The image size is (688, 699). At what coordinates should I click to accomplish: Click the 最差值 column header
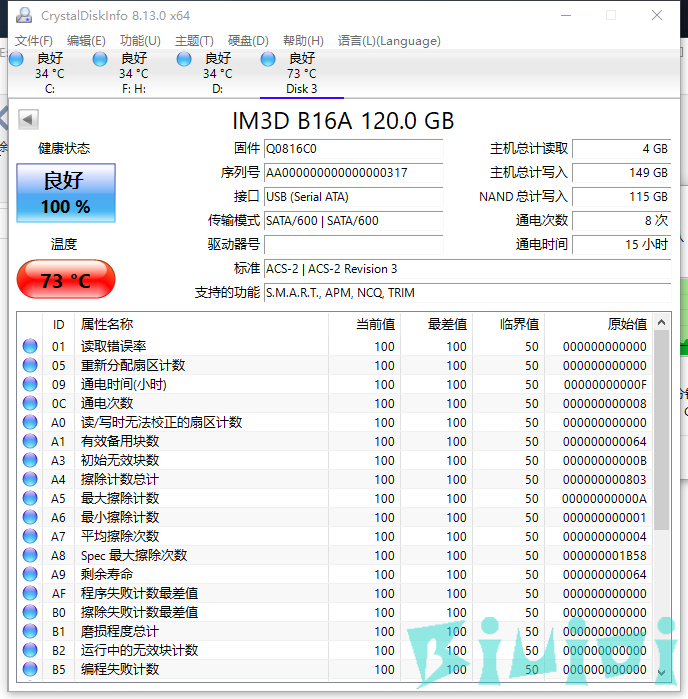(x=437, y=324)
